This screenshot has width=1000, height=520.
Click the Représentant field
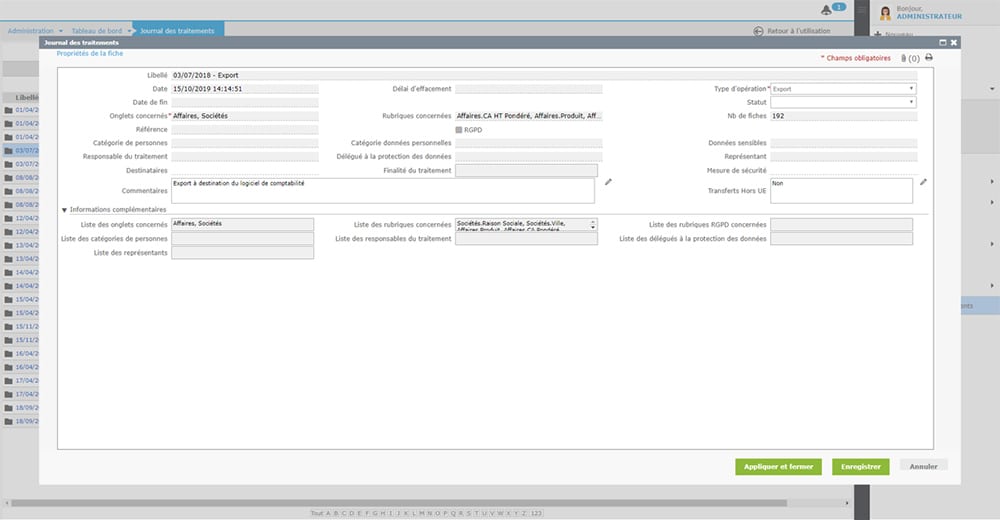tap(844, 156)
